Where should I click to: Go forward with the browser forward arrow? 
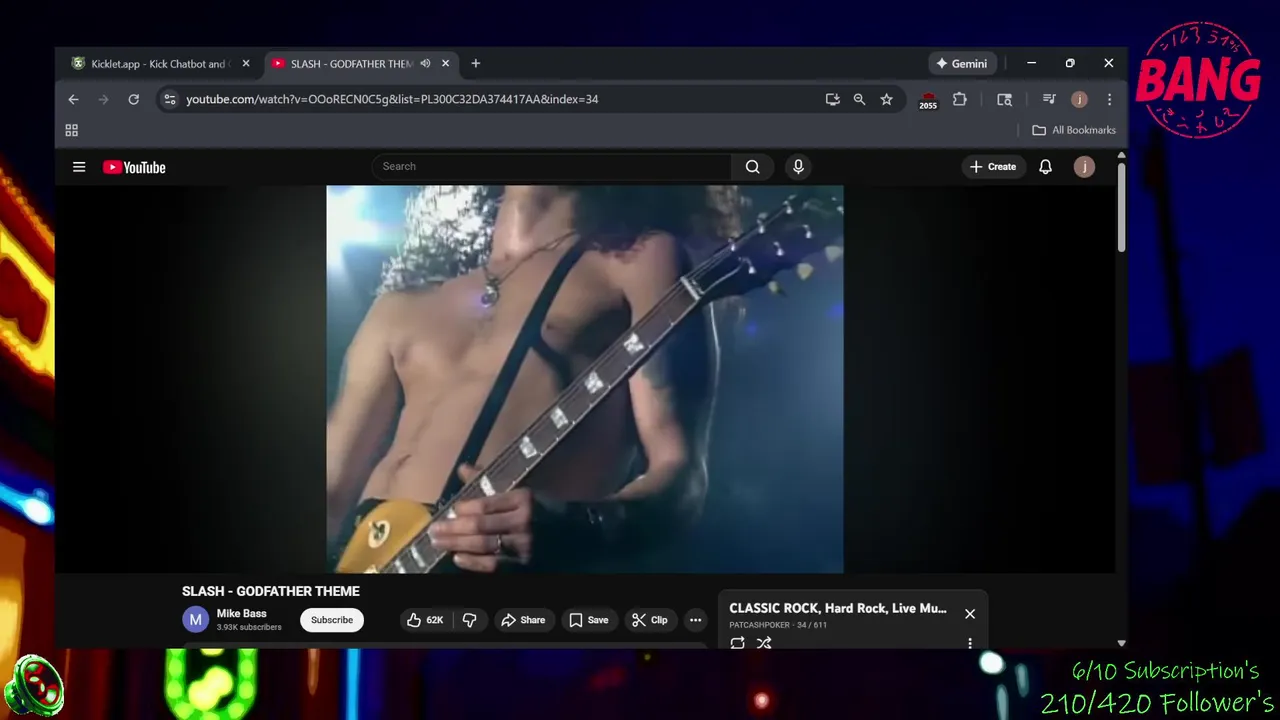point(103,99)
